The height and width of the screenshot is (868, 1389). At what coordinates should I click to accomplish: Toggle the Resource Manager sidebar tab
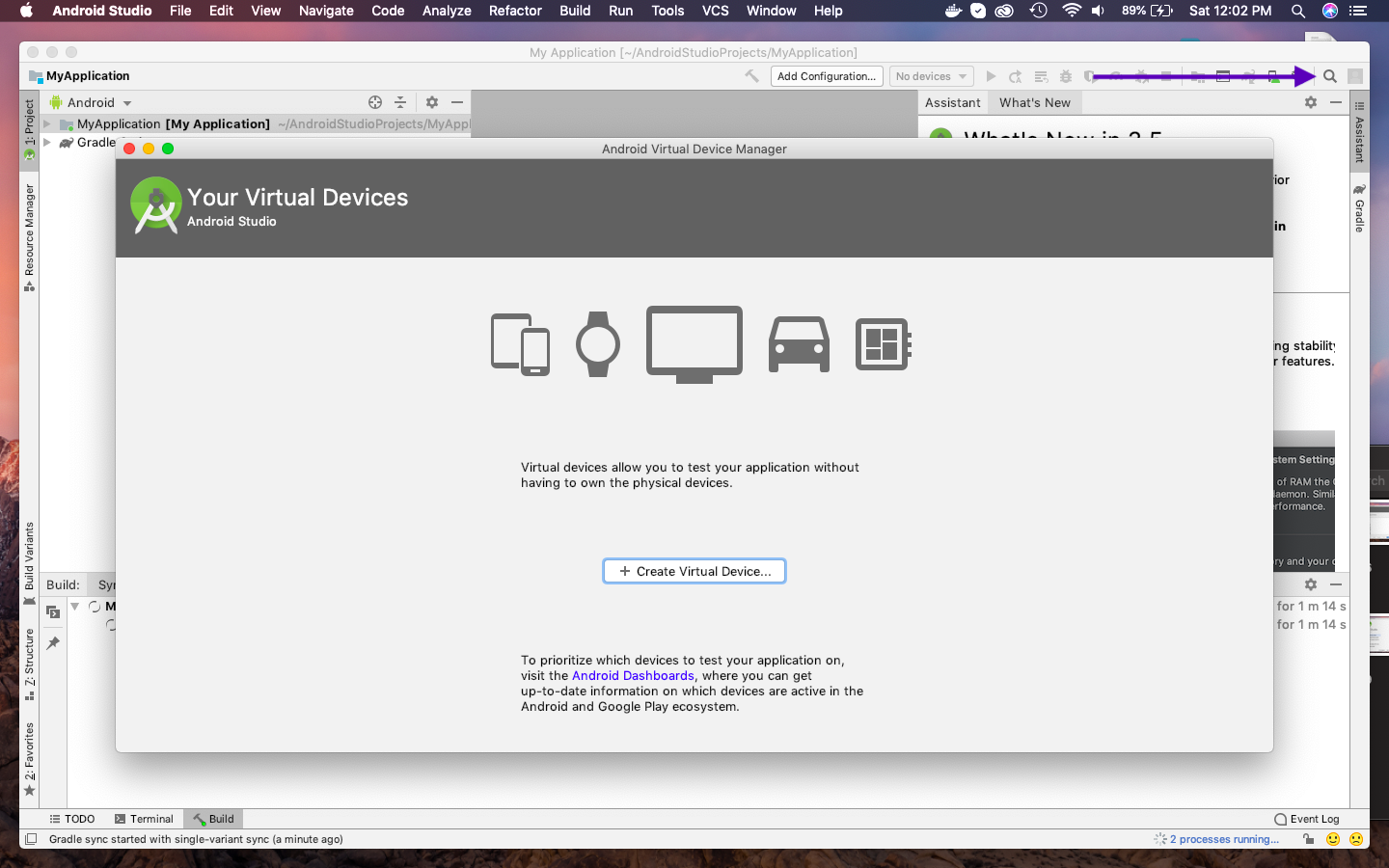click(x=29, y=237)
